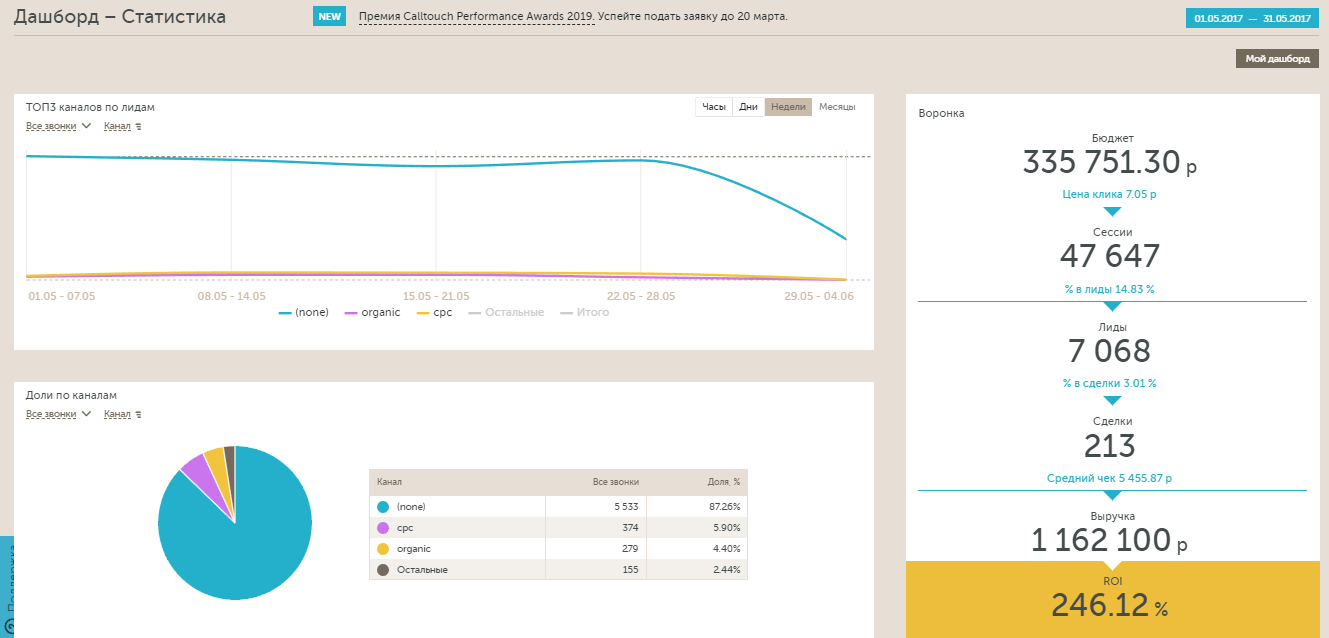Open the Calltouch Performance Awards 2019 link
The width and height of the screenshot is (1329, 638).
click(x=476, y=17)
